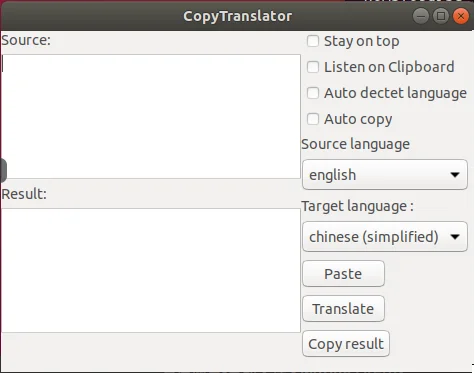The image size is (475, 373).
Task: Open the Source language english dropdown
Action: pyautogui.click(x=385, y=175)
